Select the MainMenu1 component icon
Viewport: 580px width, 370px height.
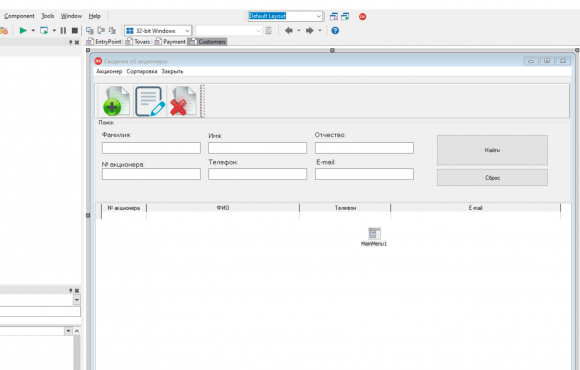pyautogui.click(x=374, y=233)
